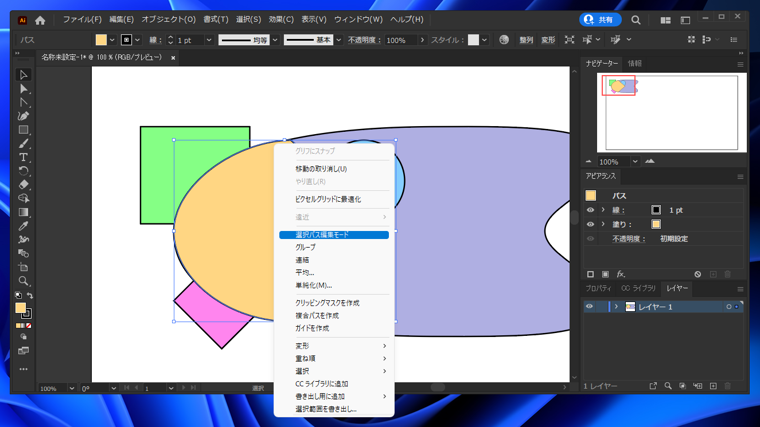Open the search magnifier in title bar
The height and width of the screenshot is (427, 760).
(636, 20)
